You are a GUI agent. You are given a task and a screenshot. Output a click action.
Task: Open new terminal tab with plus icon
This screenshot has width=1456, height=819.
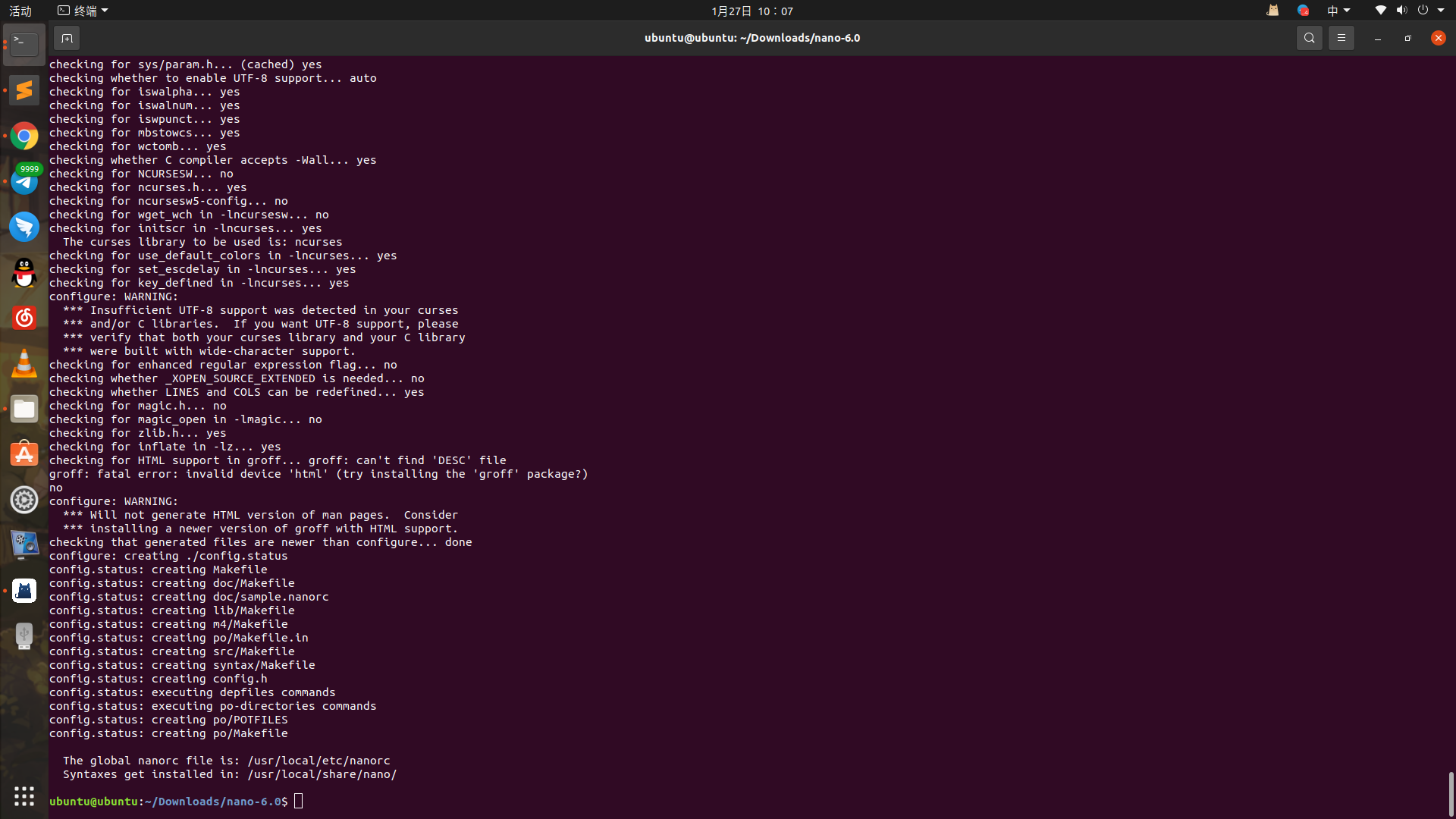[x=67, y=38]
